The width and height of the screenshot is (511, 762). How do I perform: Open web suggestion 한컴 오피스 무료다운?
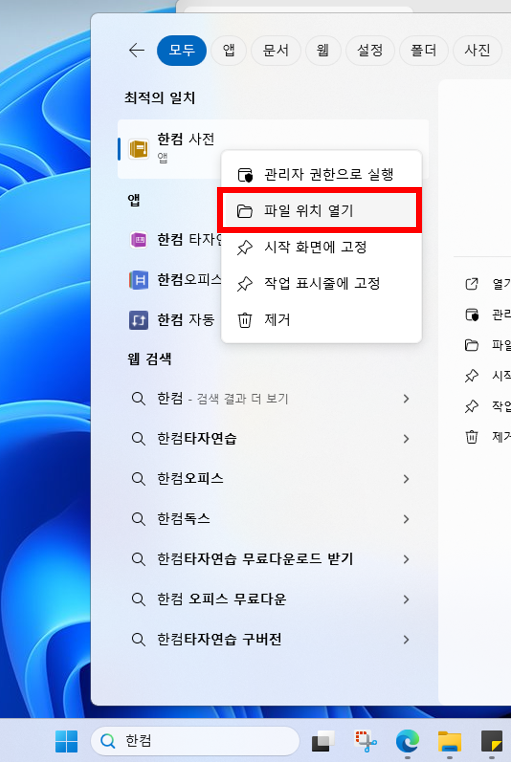[x=273, y=599]
